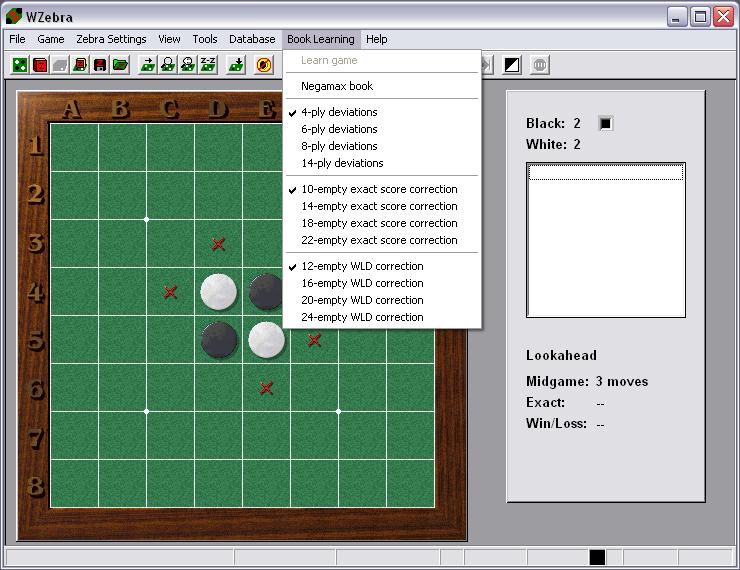The image size is (740, 570).
Task: Open the Zebra Settings menu
Action: click(x=111, y=39)
